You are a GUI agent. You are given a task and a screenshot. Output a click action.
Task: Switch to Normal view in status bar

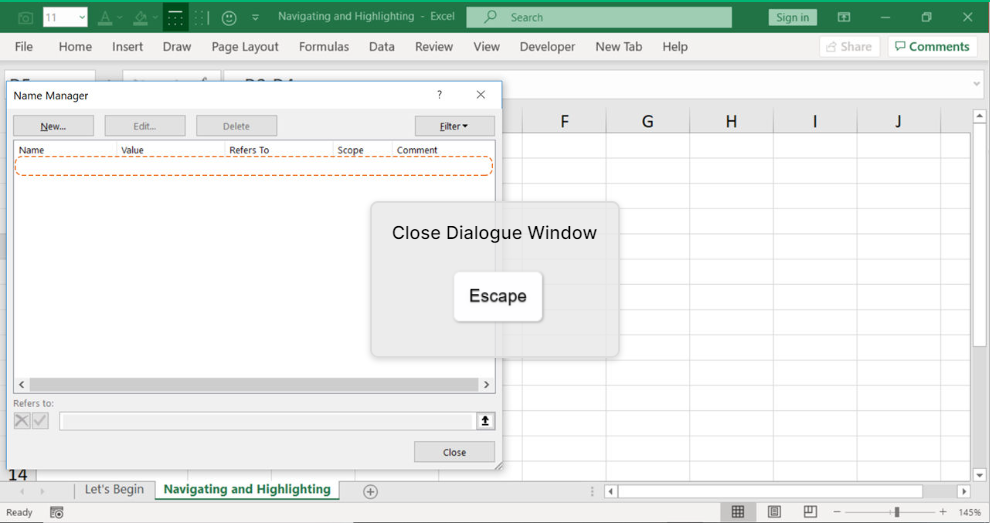737,512
